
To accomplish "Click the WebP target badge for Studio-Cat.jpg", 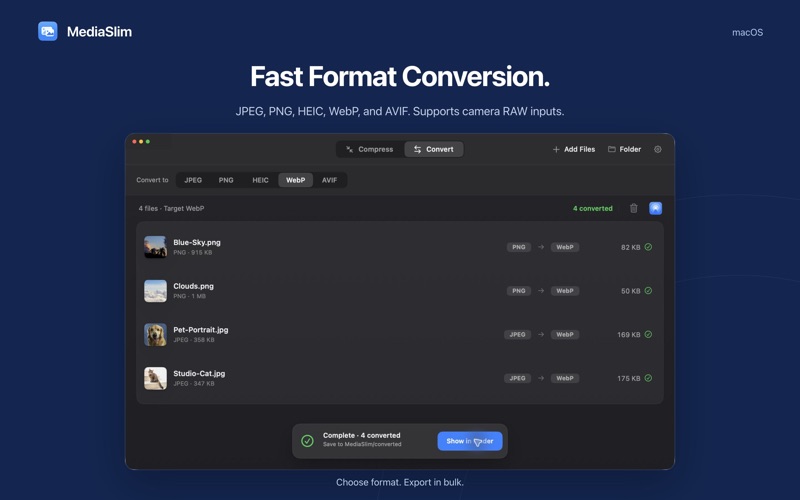I will click(565, 378).
